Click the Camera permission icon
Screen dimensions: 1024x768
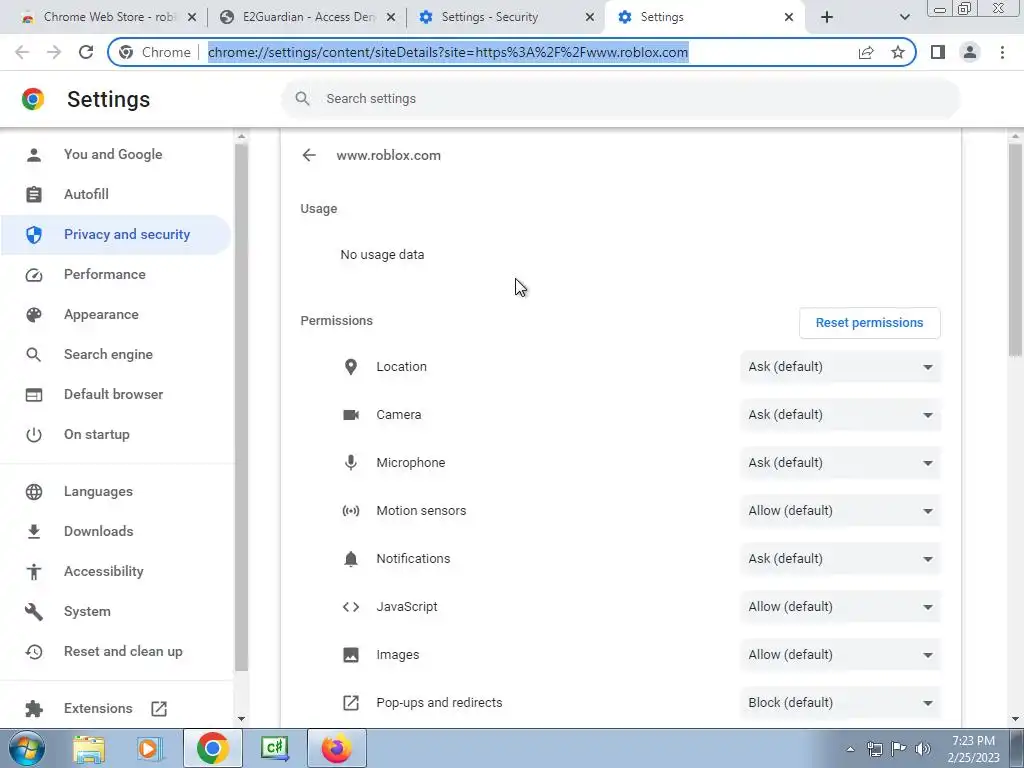[351, 415]
